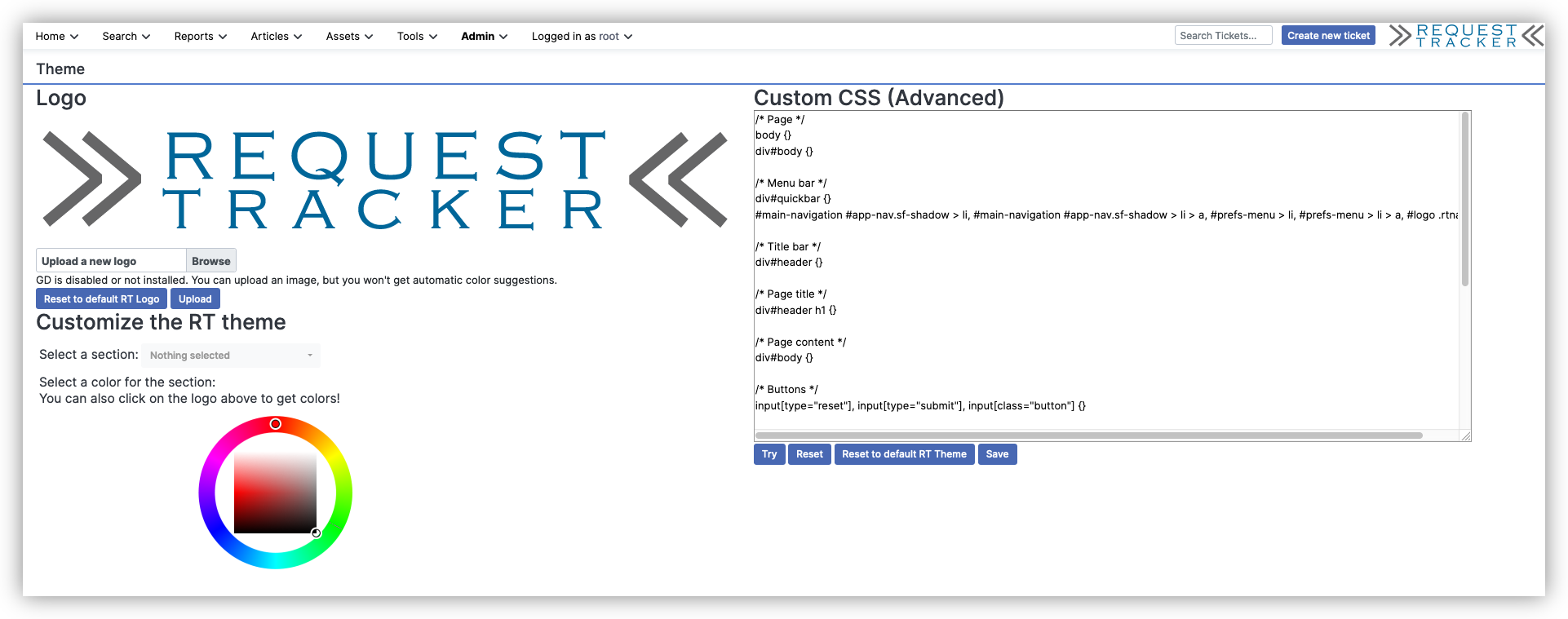Expand the Articles dropdown menu
This screenshot has width=1568, height=619.
tap(276, 37)
